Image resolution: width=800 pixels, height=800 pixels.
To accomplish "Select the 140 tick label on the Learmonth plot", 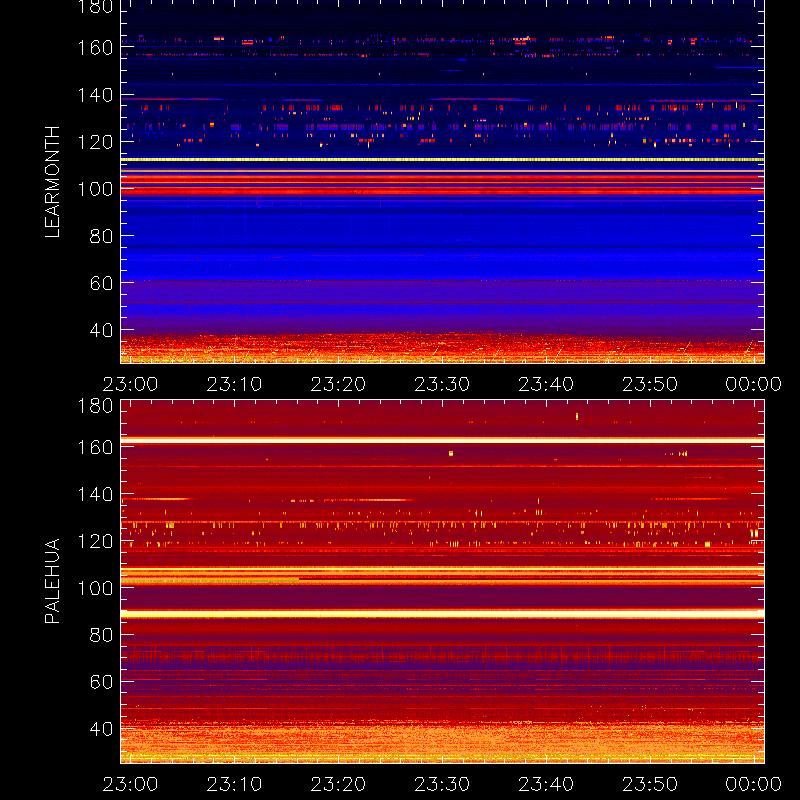I will [x=95, y=95].
